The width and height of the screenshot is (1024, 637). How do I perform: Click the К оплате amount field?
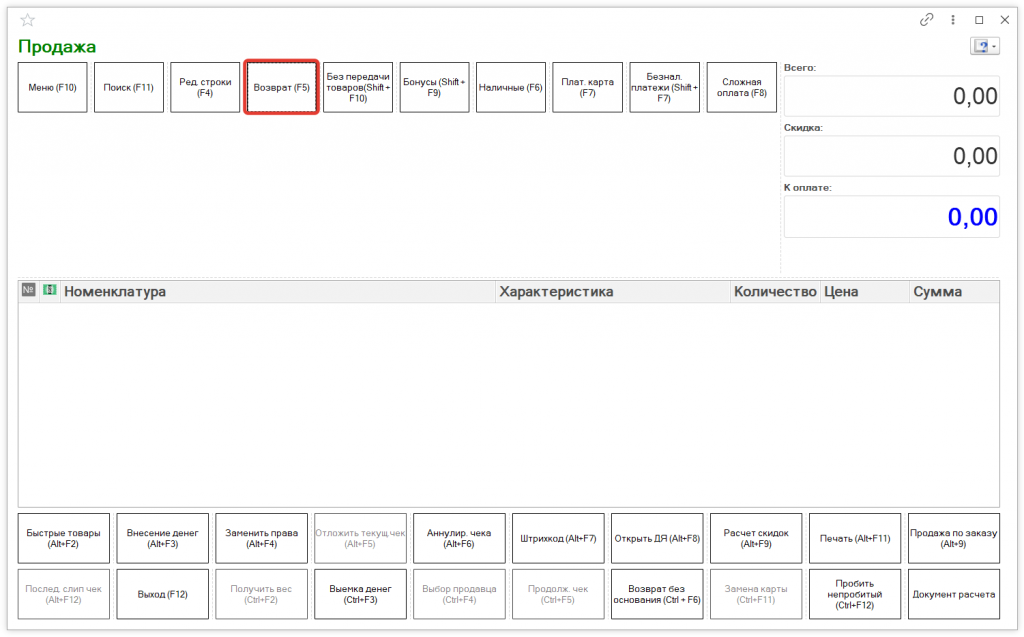pos(891,217)
